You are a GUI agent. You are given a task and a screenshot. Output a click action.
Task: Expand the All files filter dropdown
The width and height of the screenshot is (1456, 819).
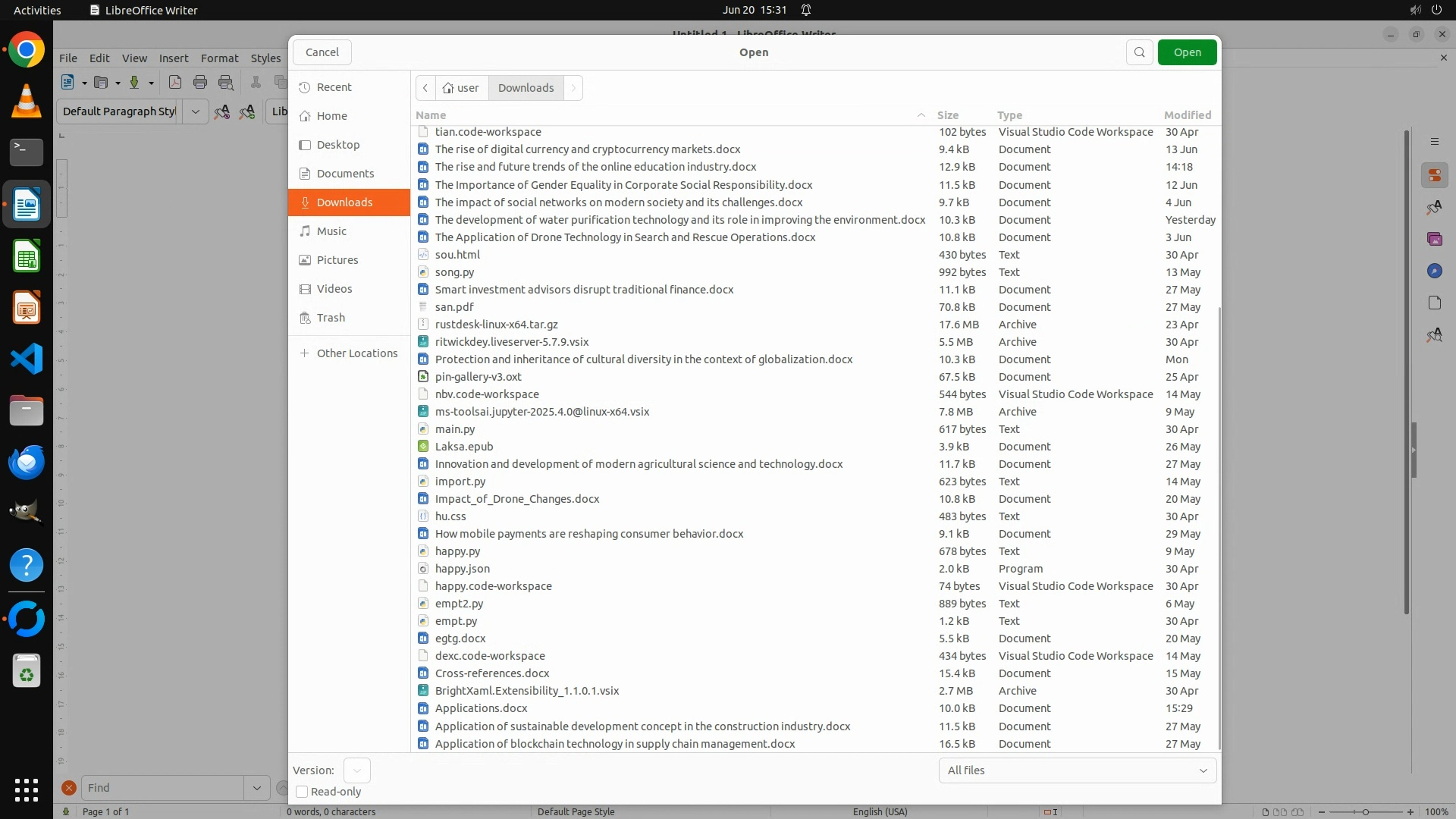[x=1077, y=770]
